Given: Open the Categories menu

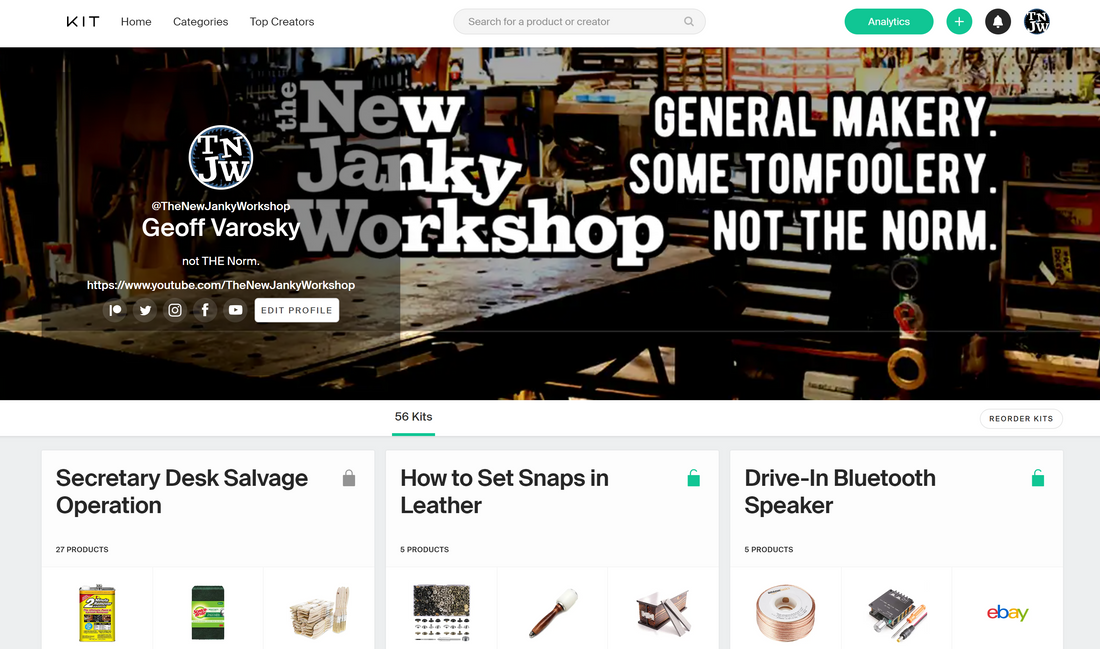Looking at the screenshot, I should (x=201, y=22).
